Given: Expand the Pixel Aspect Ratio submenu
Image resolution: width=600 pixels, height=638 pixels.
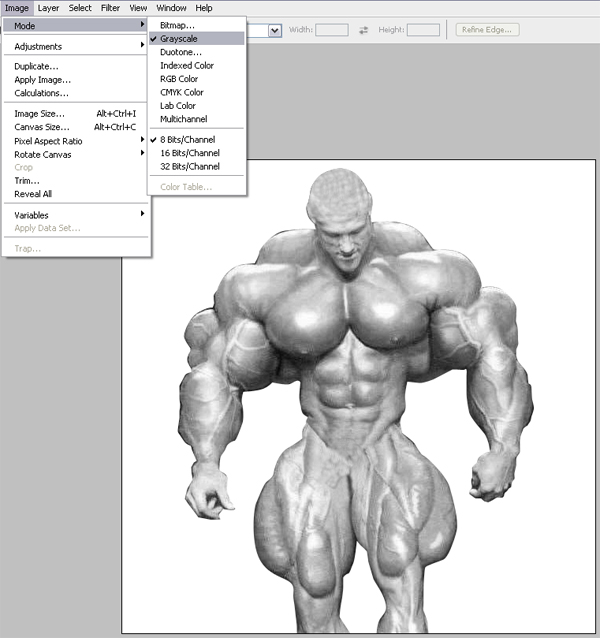Looking at the screenshot, I should pos(75,141).
